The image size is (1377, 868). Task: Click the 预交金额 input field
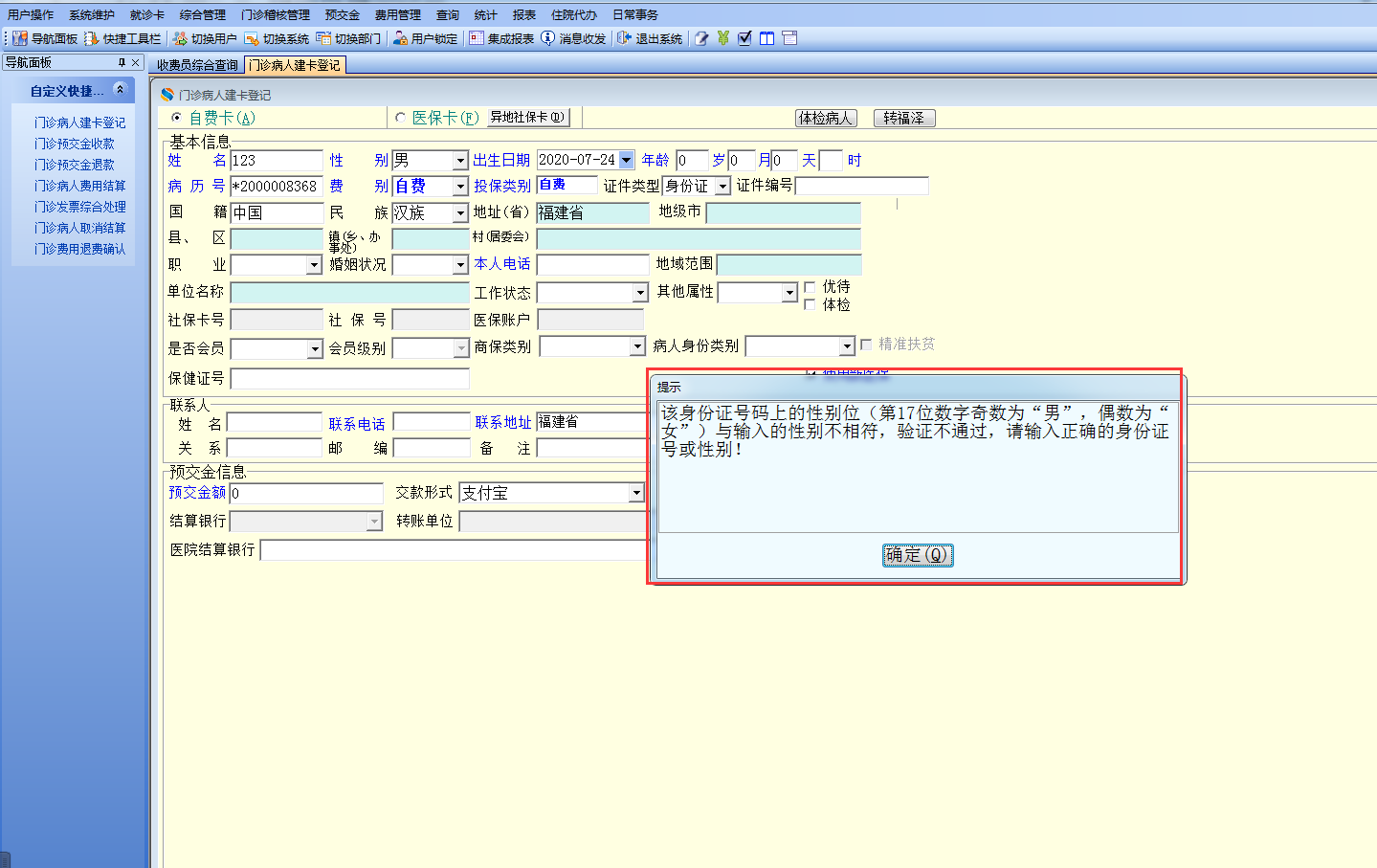tap(306, 494)
